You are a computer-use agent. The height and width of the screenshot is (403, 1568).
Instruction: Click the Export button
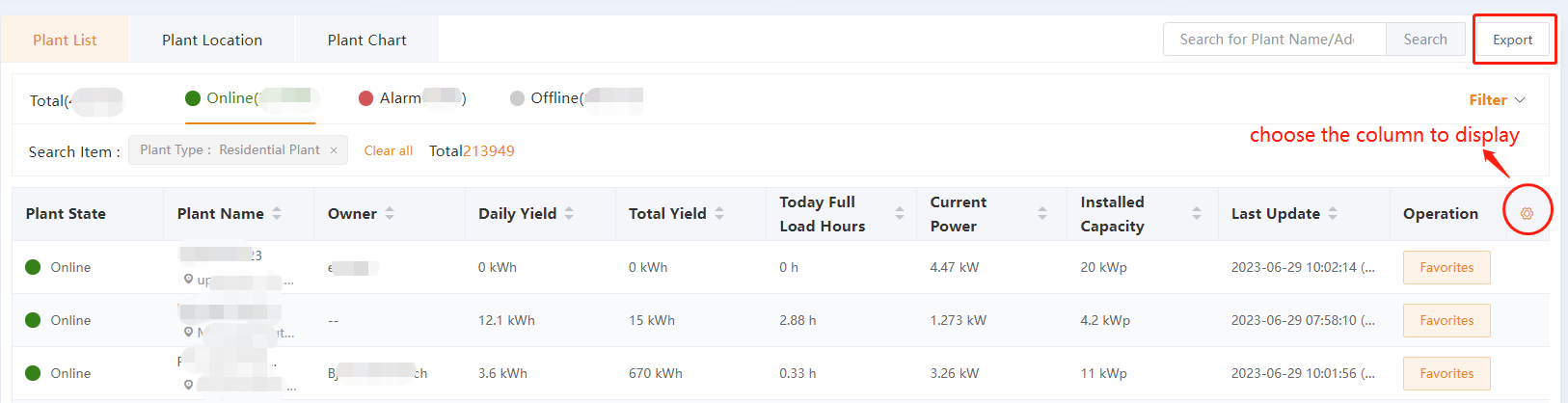1512,40
